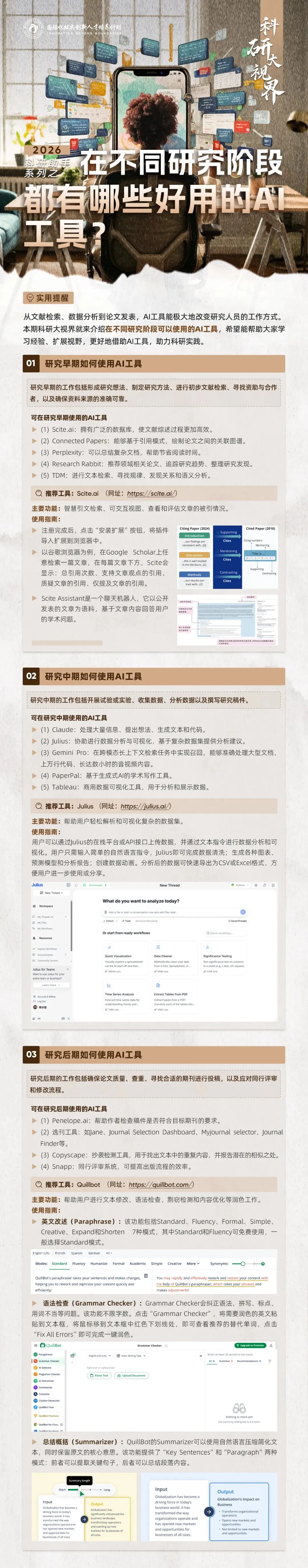Screen dimensions: 308x1568
Task: Open the https://julius.ai/ link
Action: point(145,806)
